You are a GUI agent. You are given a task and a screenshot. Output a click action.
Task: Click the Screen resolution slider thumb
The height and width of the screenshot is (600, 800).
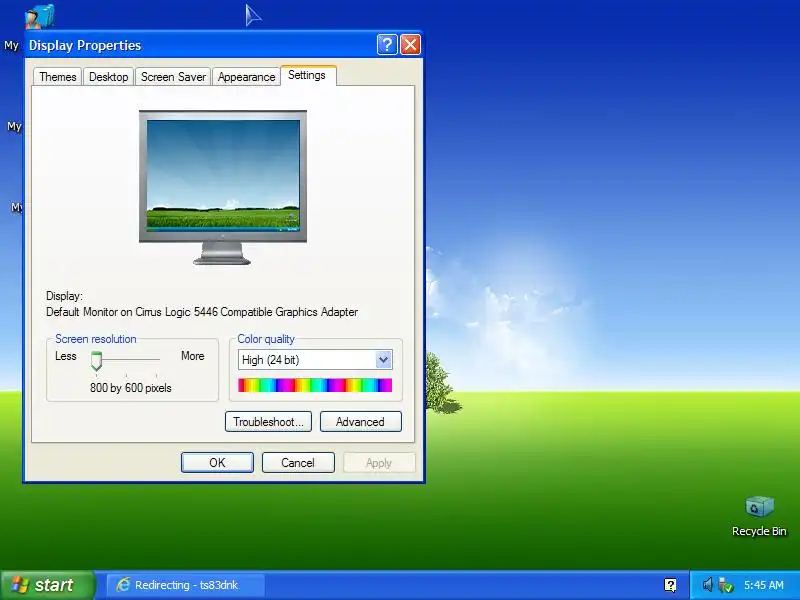[x=96, y=361]
